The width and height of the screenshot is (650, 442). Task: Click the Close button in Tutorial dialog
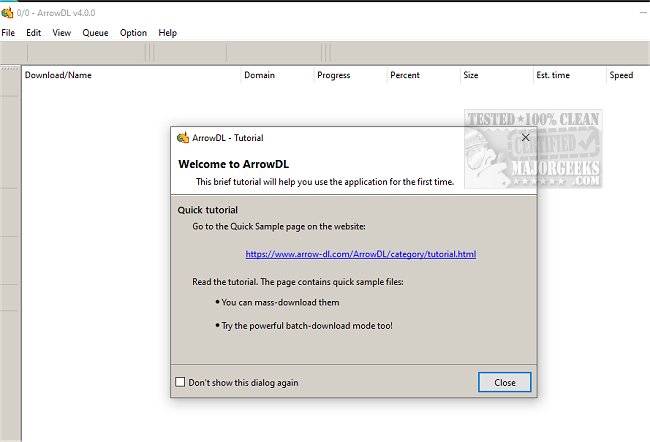pyautogui.click(x=504, y=382)
